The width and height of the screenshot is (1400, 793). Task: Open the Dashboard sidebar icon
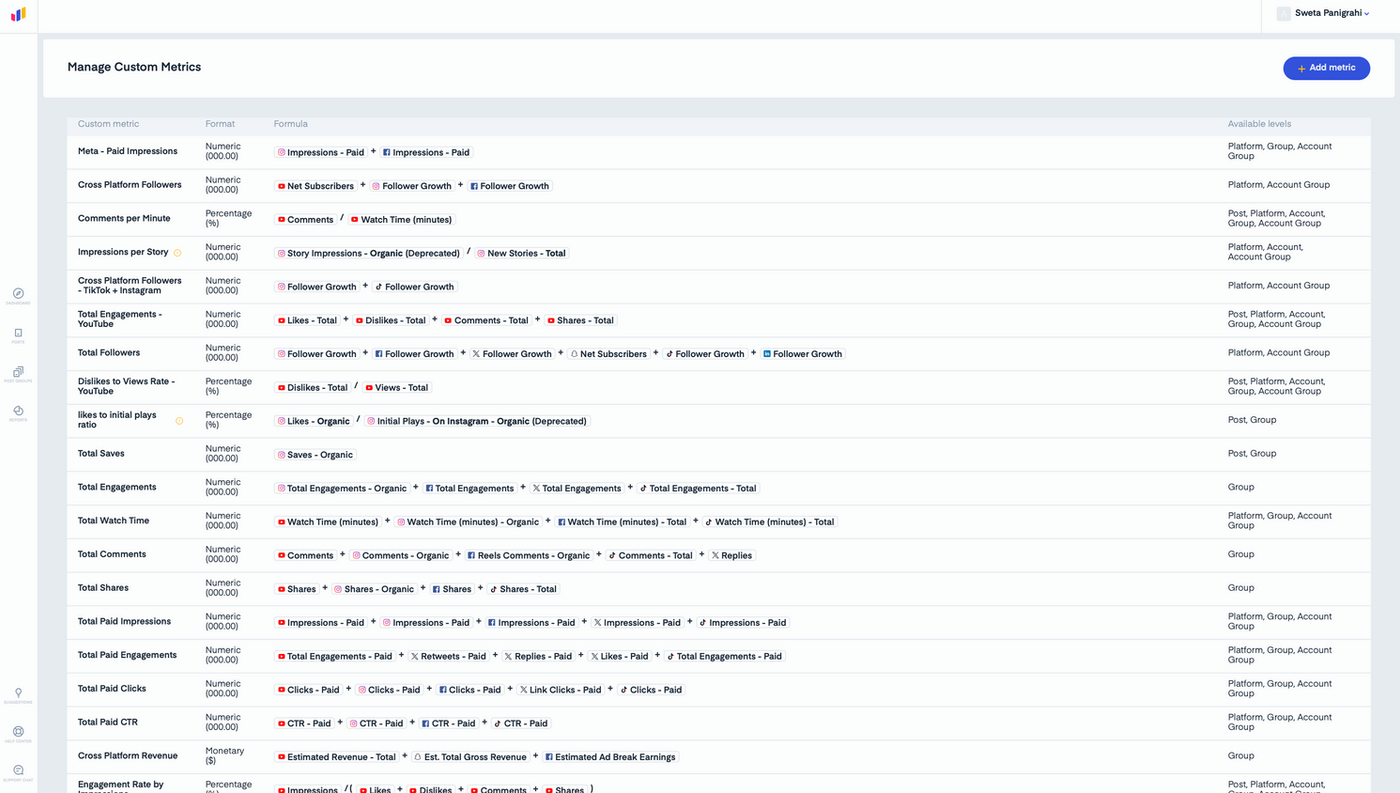(18, 294)
